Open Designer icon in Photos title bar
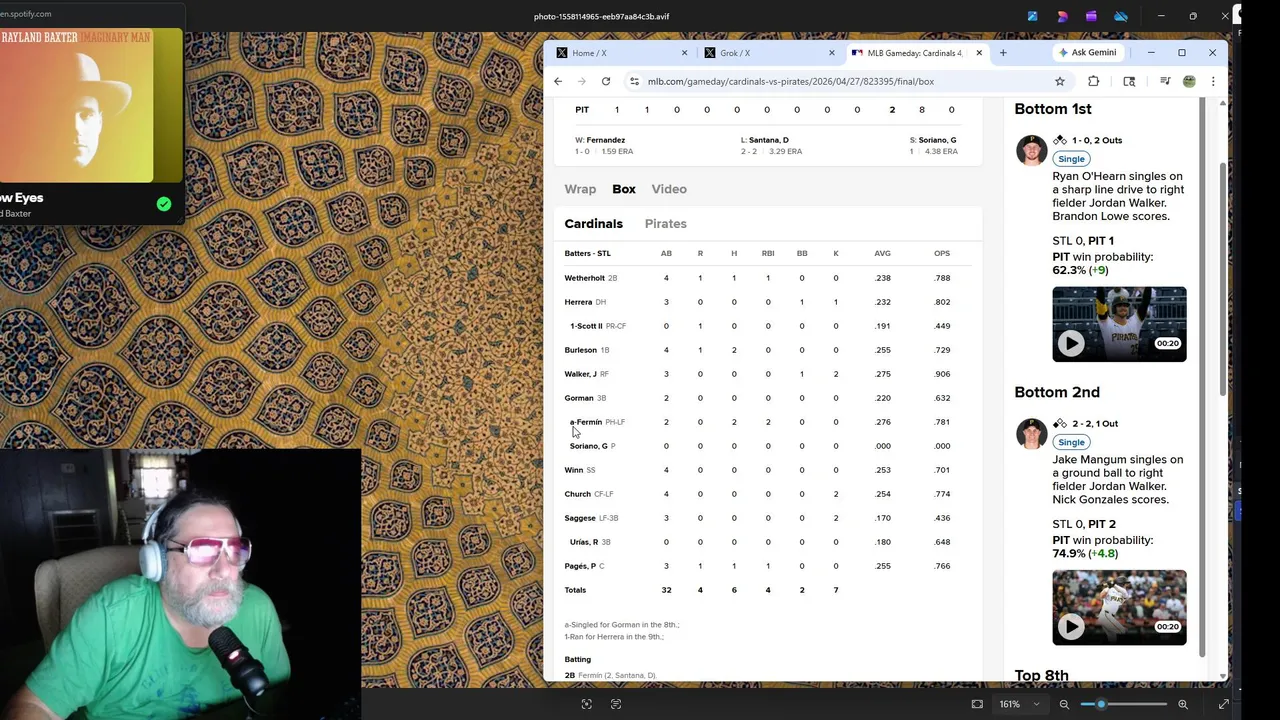The width and height of the screenshot is (1280, 720). (1062, 16)
